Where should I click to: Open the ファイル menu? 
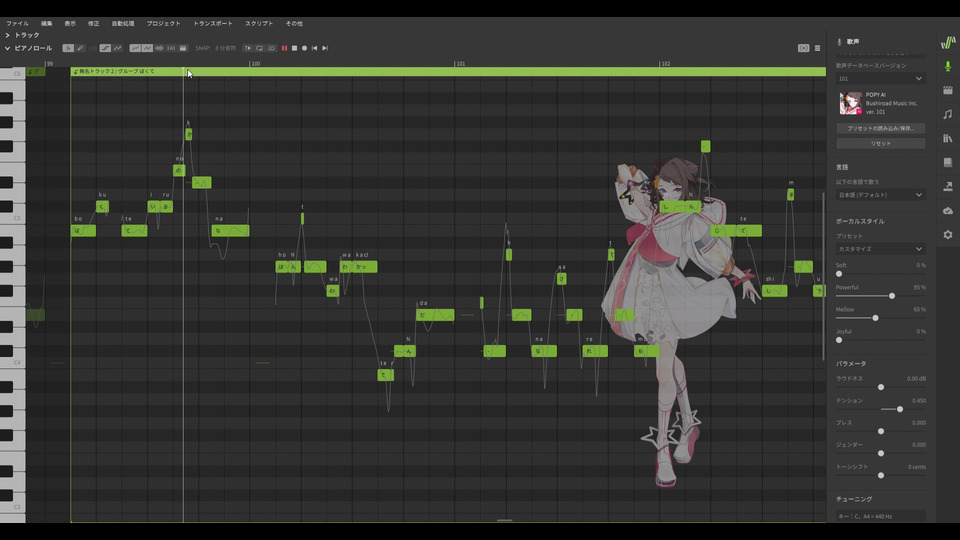pyautogui.click(x=17, y=23)
